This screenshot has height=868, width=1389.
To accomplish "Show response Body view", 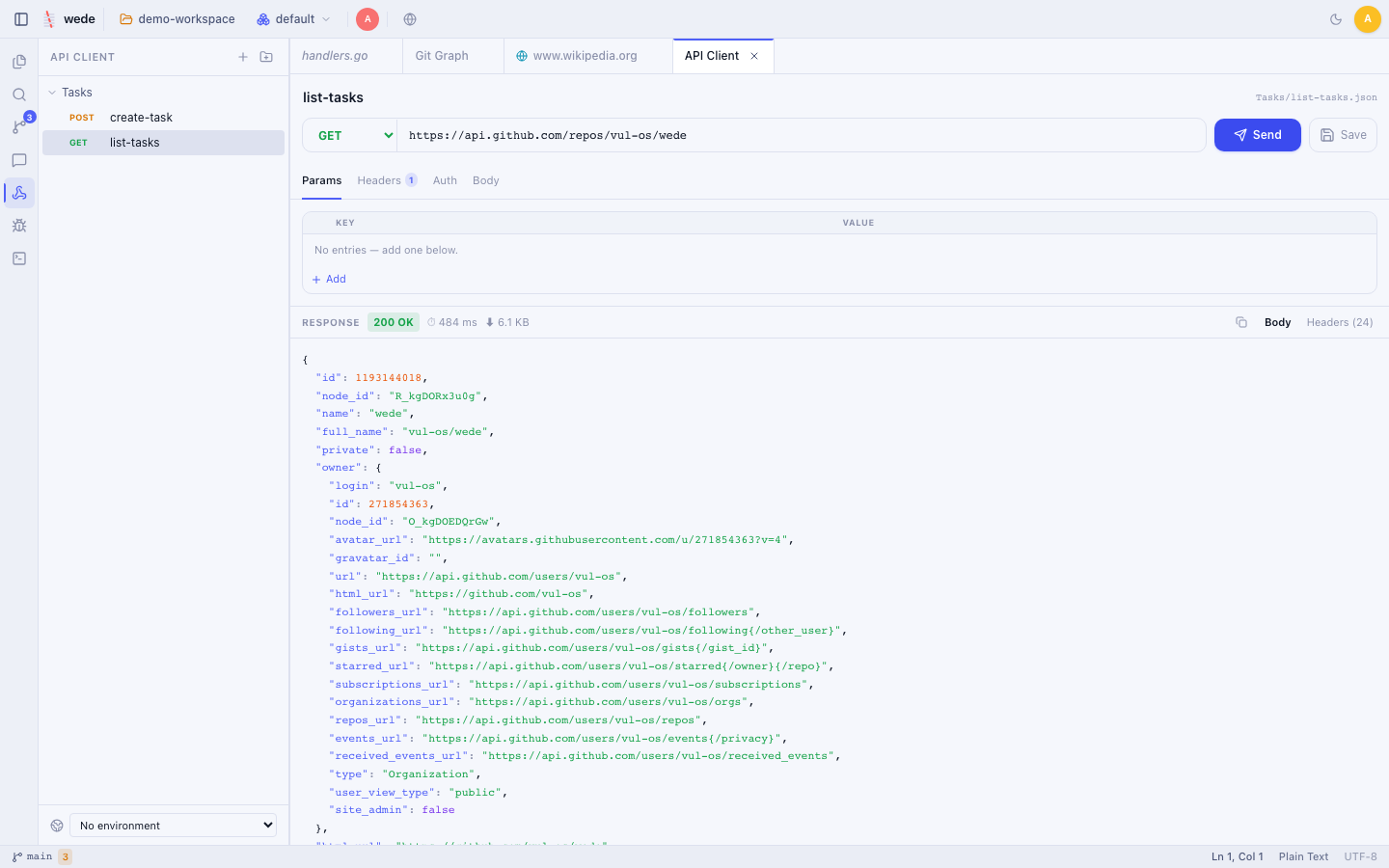I will (x=1277, y=322).
